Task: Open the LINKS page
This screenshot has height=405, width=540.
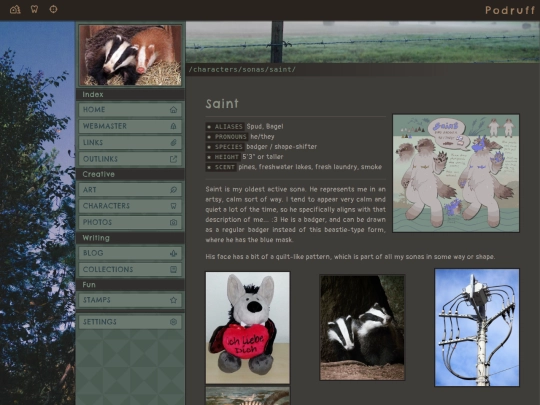Action: [x=130, y=143]
